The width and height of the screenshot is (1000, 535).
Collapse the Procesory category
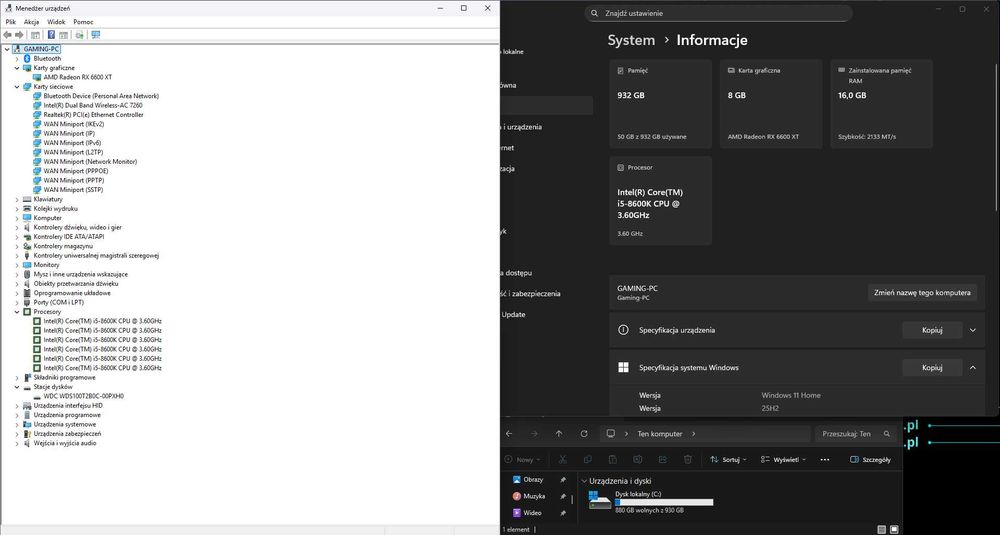(x=17, y=312)
